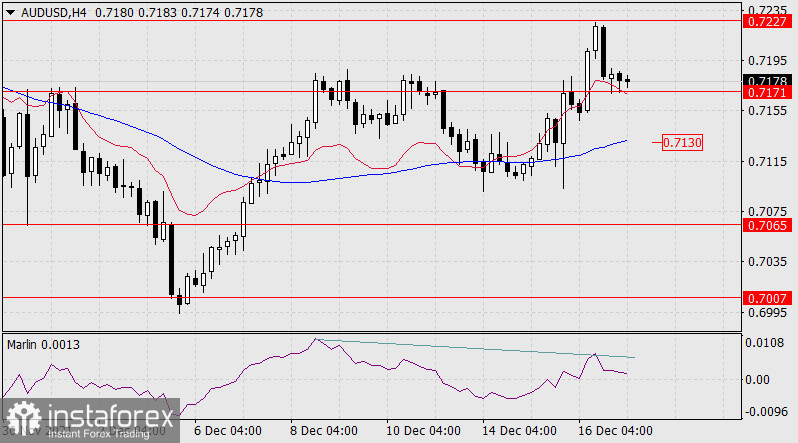Select the black 0.7178 current price tag

[763, 80]
